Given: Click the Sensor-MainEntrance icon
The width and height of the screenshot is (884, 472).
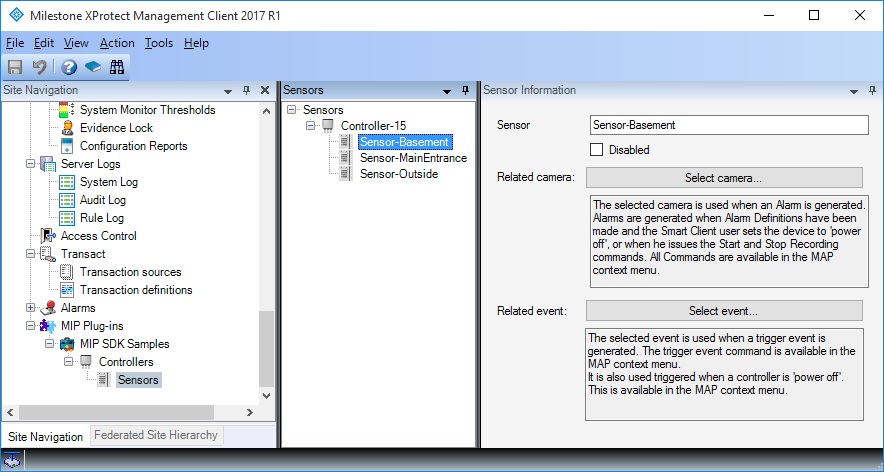Looking at the screenshot, I should tap(345, 158).
